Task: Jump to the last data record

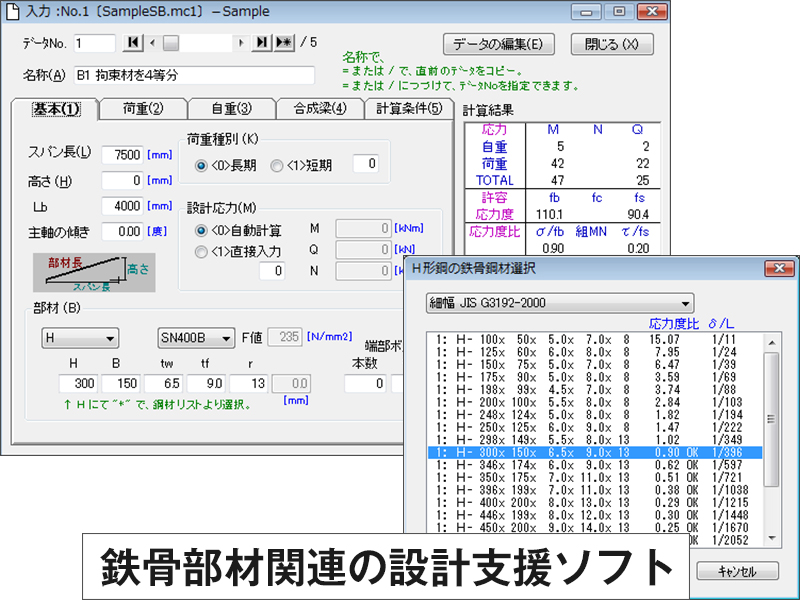Action: point(262,43)
